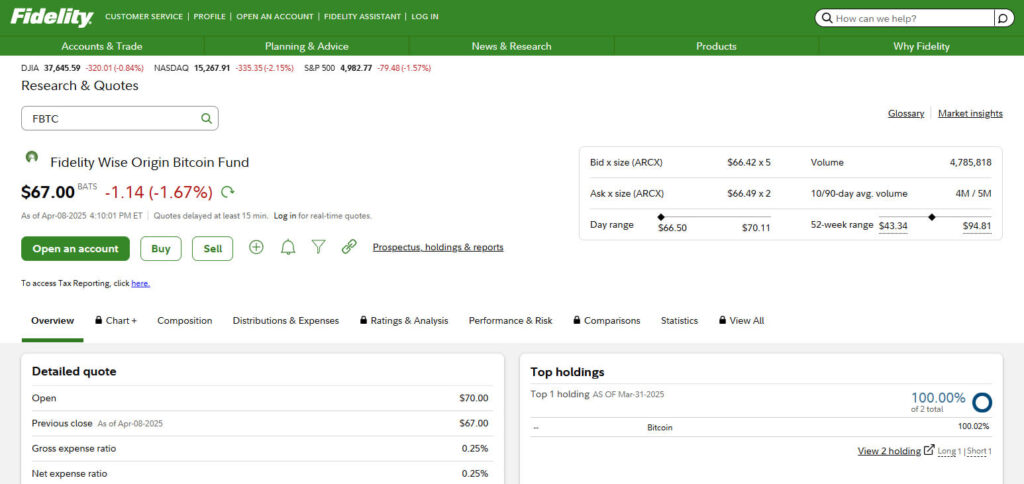Open the Statistics tab
The width and height of the screenshot is (1024, 484).
coord(679,321)
